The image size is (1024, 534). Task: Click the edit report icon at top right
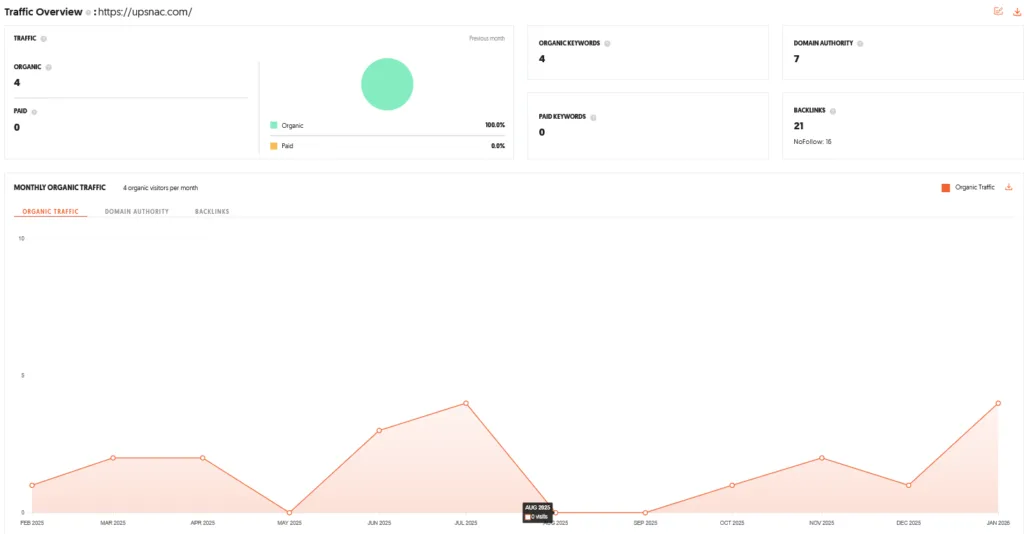[998, 11]
